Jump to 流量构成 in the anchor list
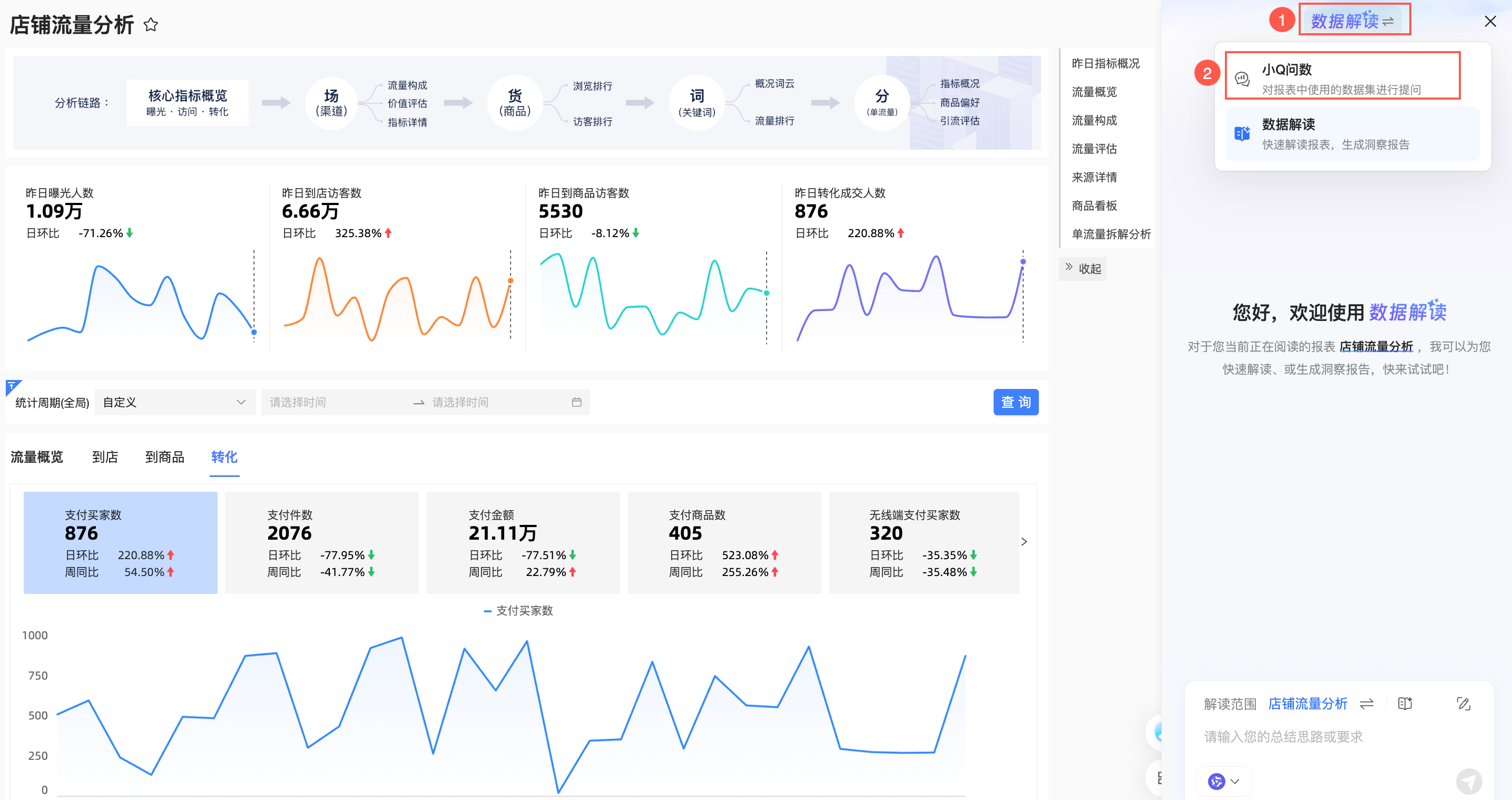Image resolution: width=1512 pixels, height=800 pixels. click(x=1094, y=120)
